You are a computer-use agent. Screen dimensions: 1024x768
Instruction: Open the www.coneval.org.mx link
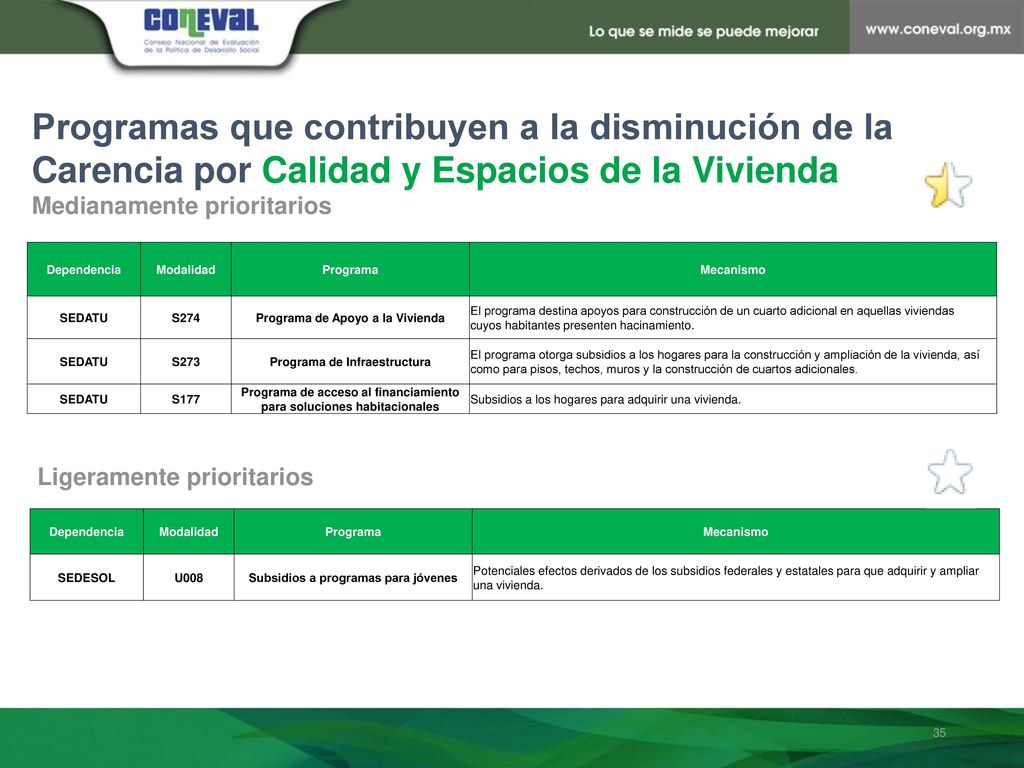(x=938, y=29)
